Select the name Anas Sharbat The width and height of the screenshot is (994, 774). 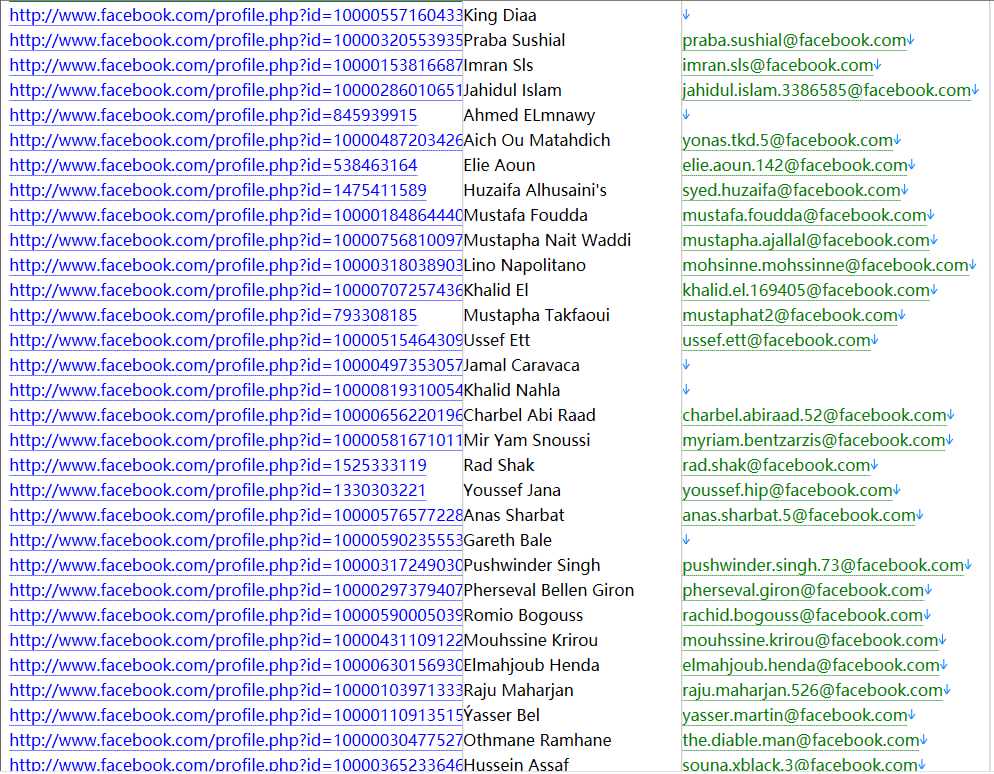point(514,515)
